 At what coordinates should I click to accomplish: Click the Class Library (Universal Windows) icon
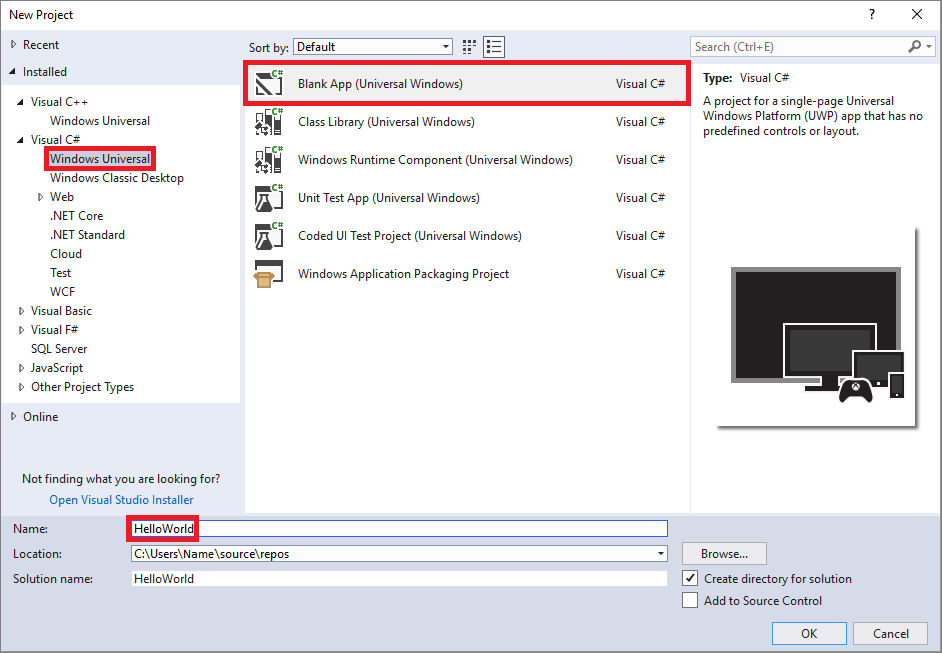(x=268, y=121)
